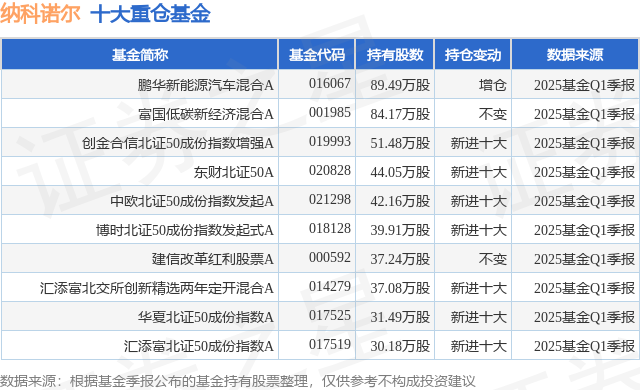This screenshot has width=640, height=390.
Task: Open 中欧北证50成份指数发起A entry
Action: pos(192,201)
